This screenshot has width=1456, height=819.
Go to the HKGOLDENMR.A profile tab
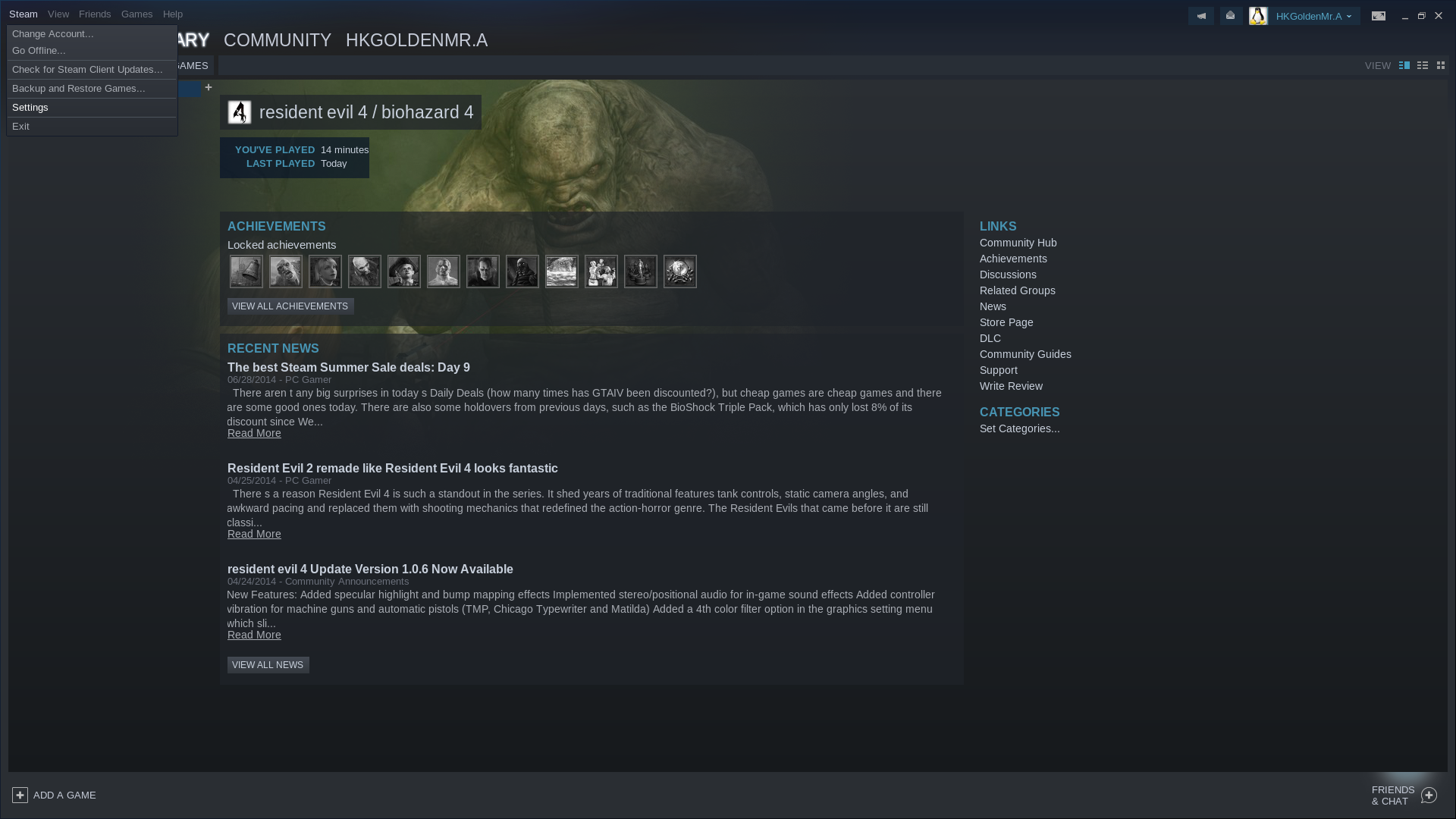click(x=416, y=40)
